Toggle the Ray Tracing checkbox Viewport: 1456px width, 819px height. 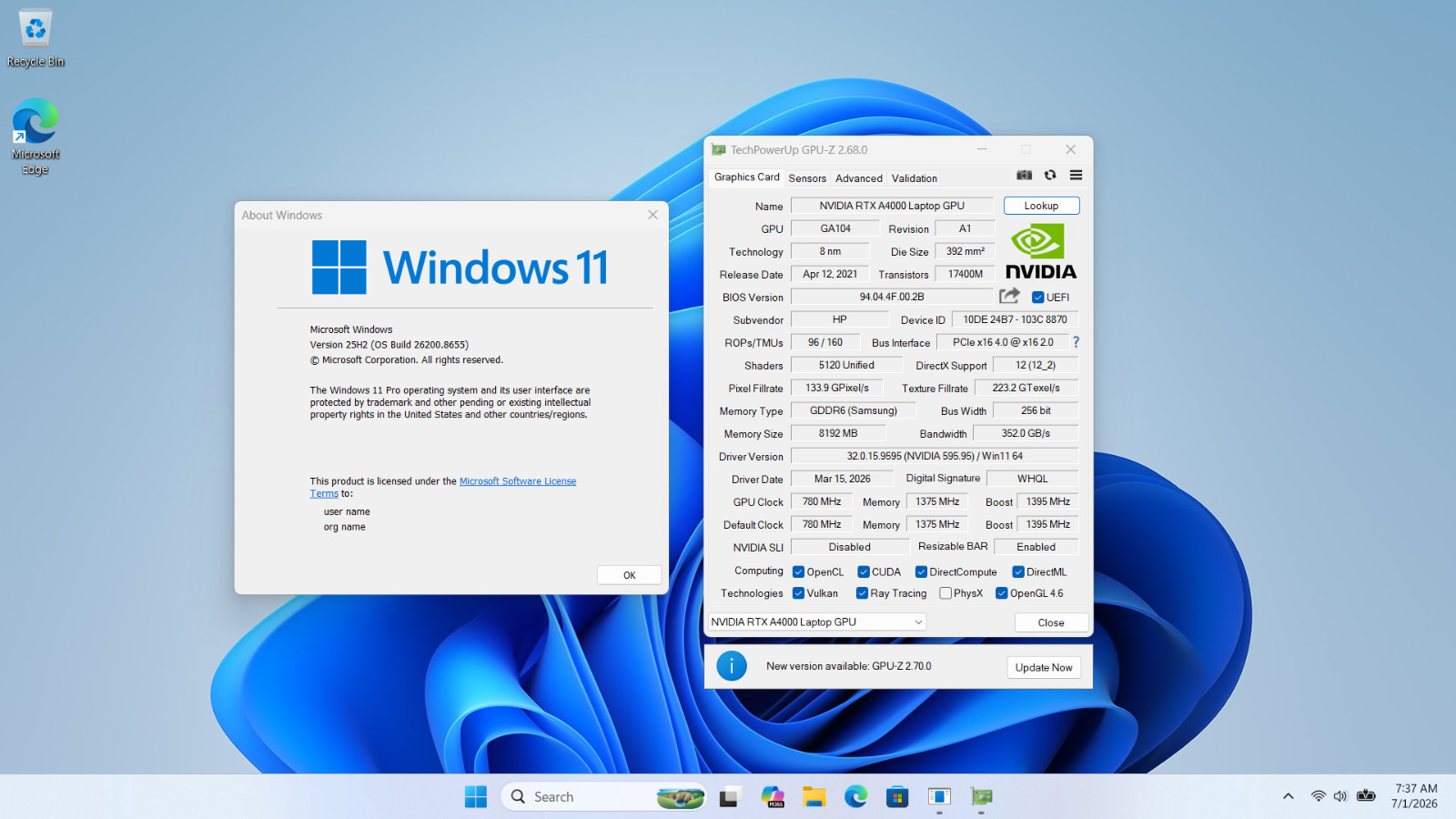[x=862, y=593]
